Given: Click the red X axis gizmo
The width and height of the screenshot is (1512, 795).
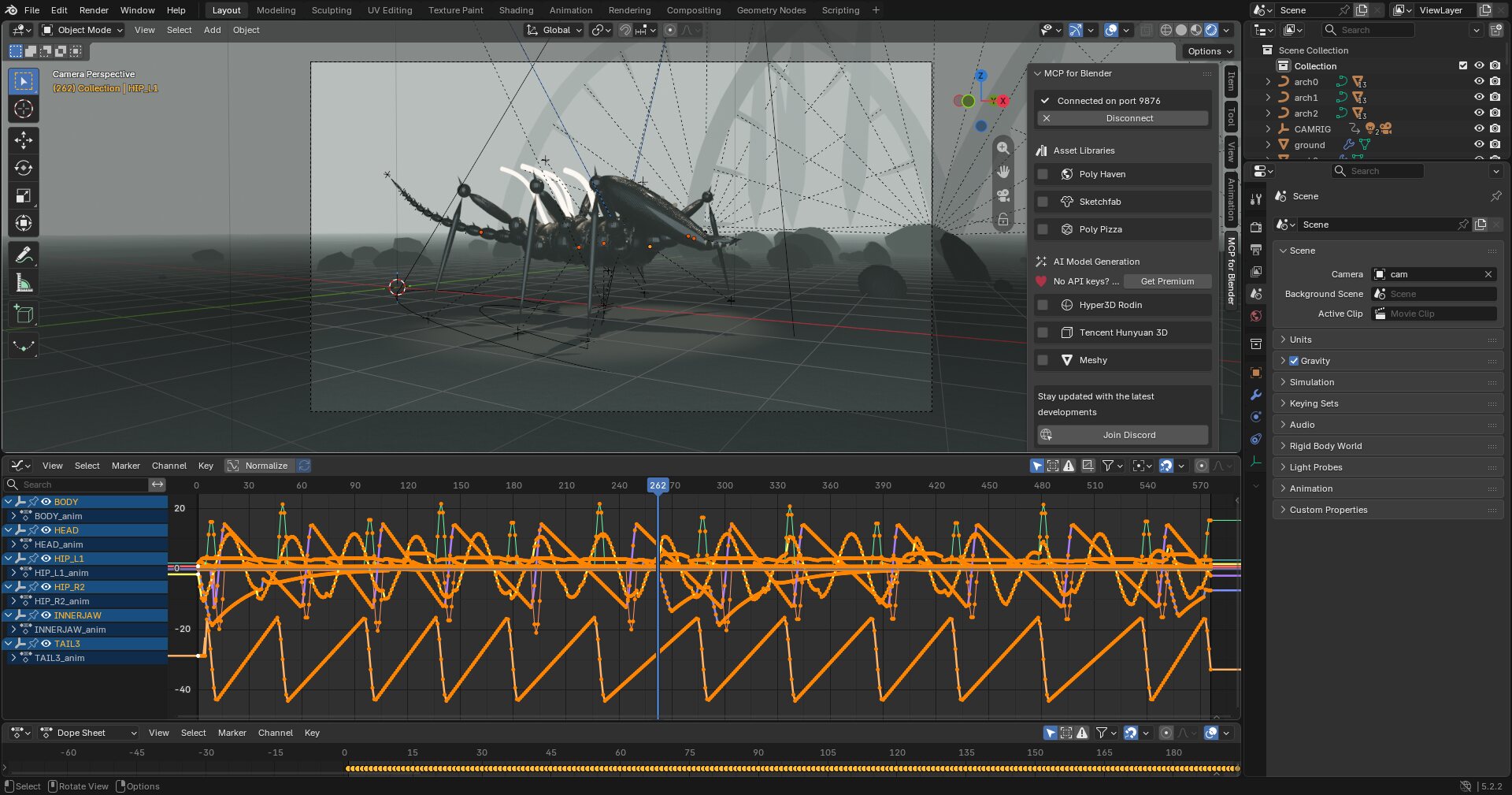Looking at the screenshot, I should pyautogui.click(x=1003, y=101).
